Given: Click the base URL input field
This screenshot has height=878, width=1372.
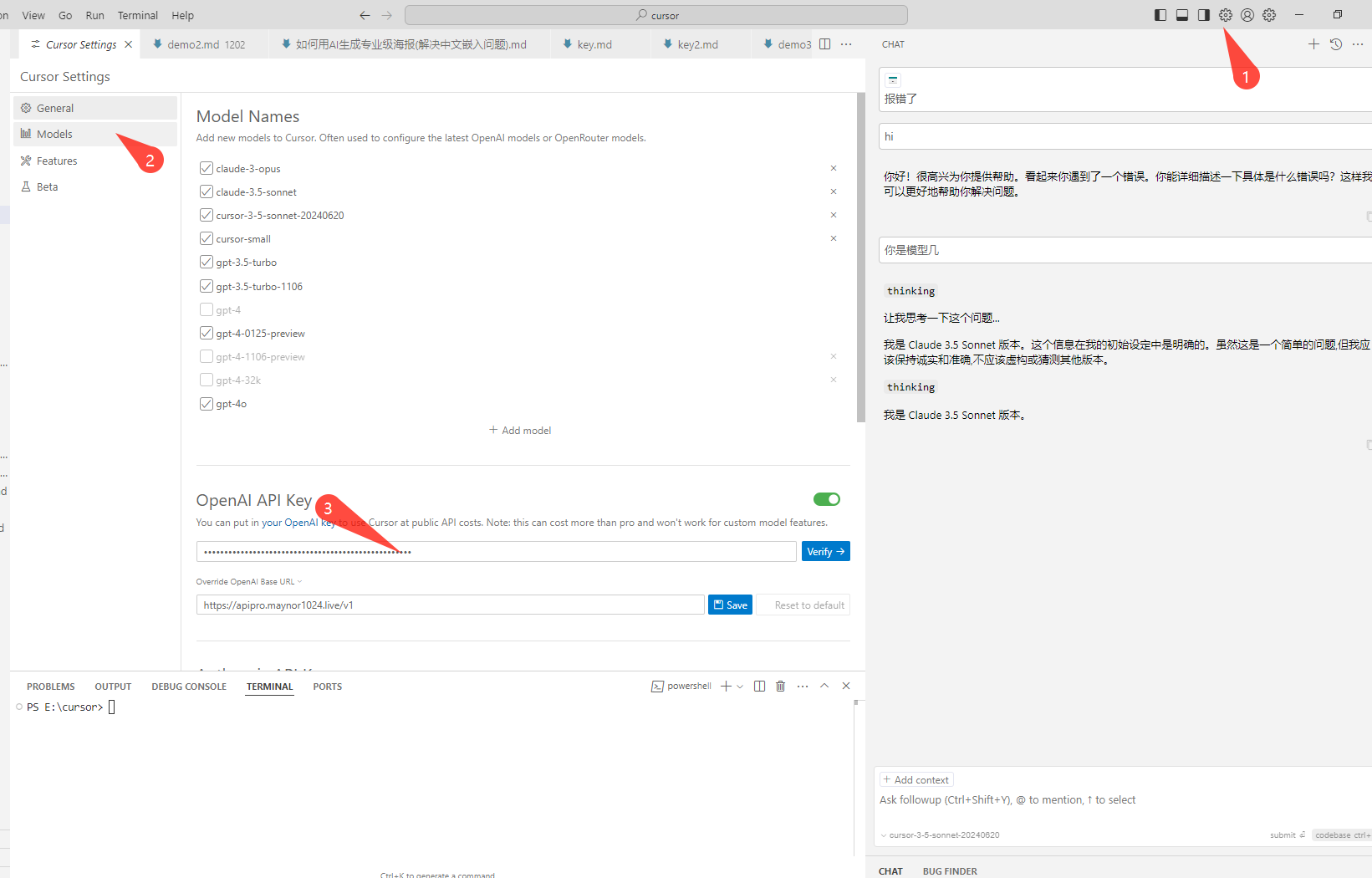Looking at the screenshot, I should (451, 605).
